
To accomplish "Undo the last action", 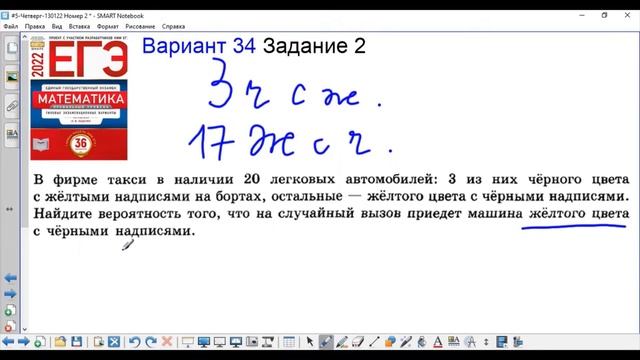I will coord(134,342).
